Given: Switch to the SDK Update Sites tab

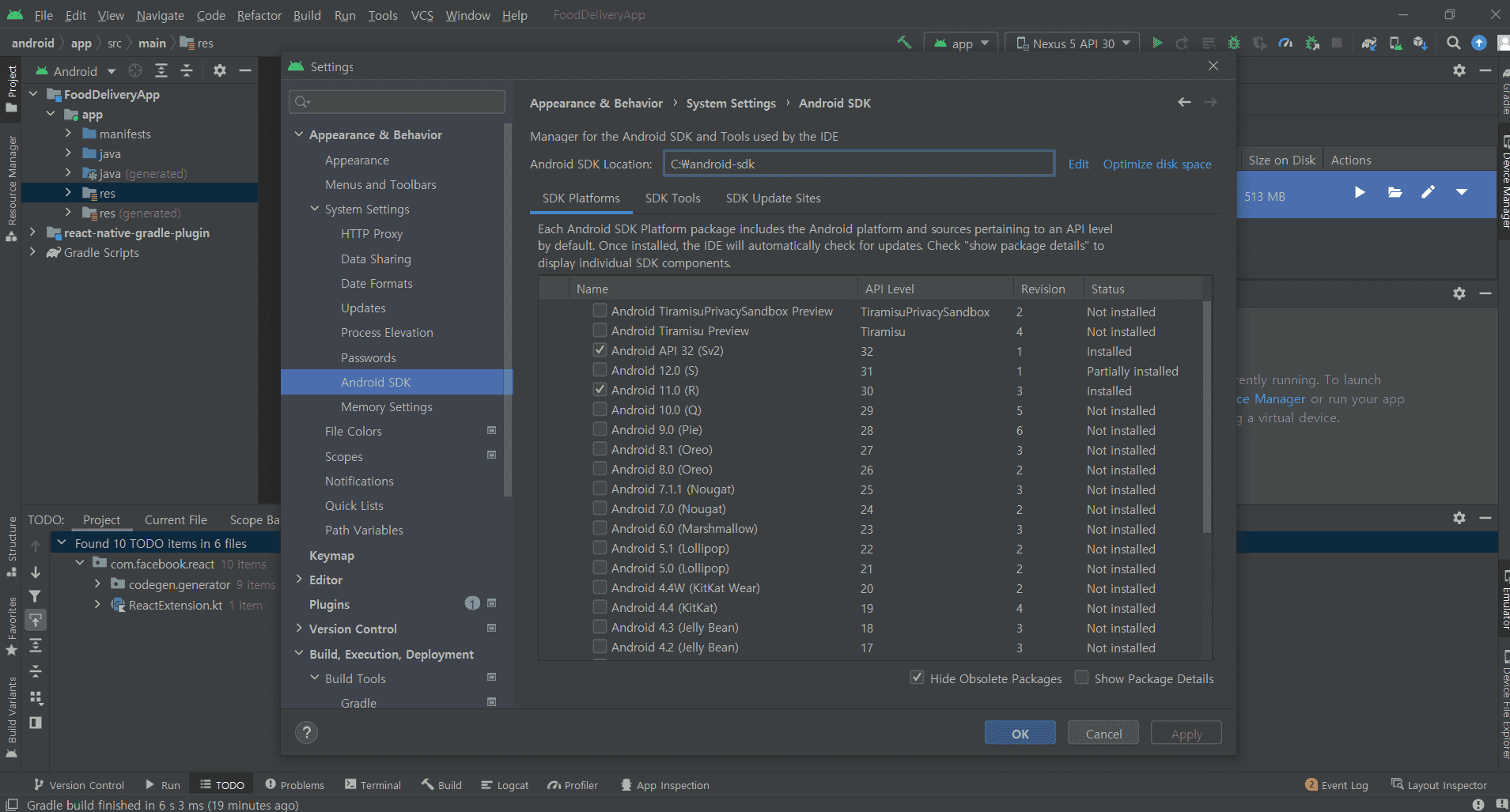Looking at the screenshot, I should pos(774,198).
